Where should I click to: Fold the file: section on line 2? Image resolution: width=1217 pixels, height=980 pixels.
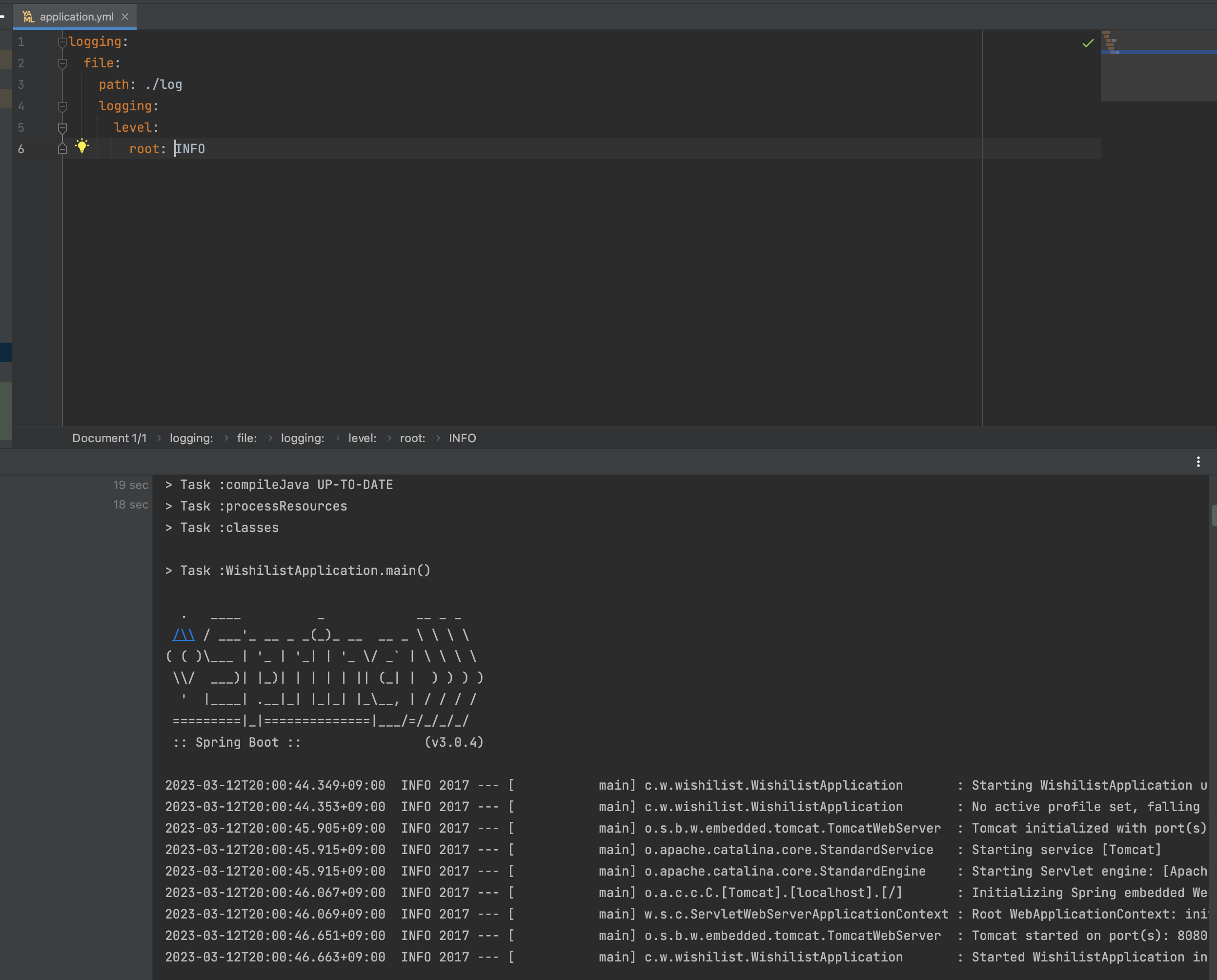click(62, 63)
